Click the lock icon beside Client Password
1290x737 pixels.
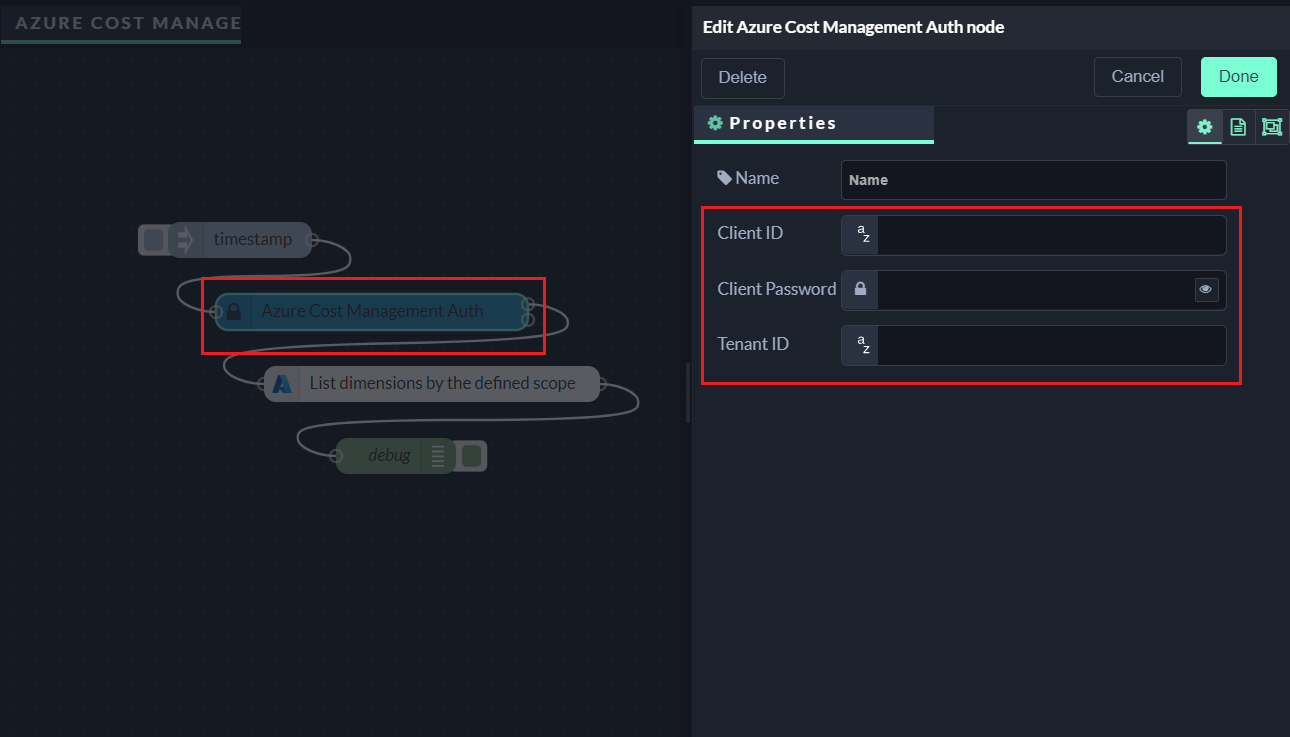pos(860,290)
